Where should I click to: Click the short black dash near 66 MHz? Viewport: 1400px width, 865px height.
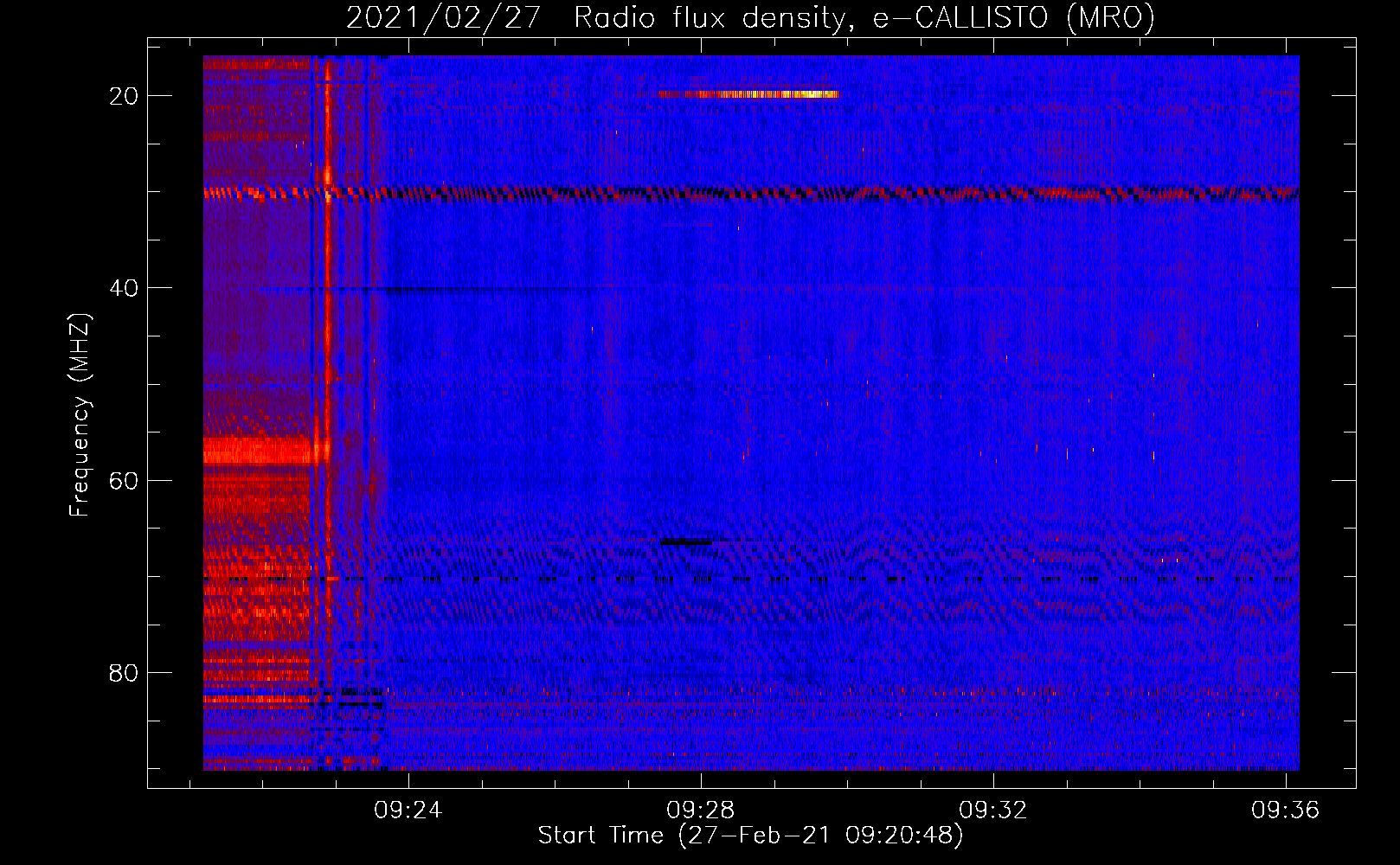(x=687, y=541)
